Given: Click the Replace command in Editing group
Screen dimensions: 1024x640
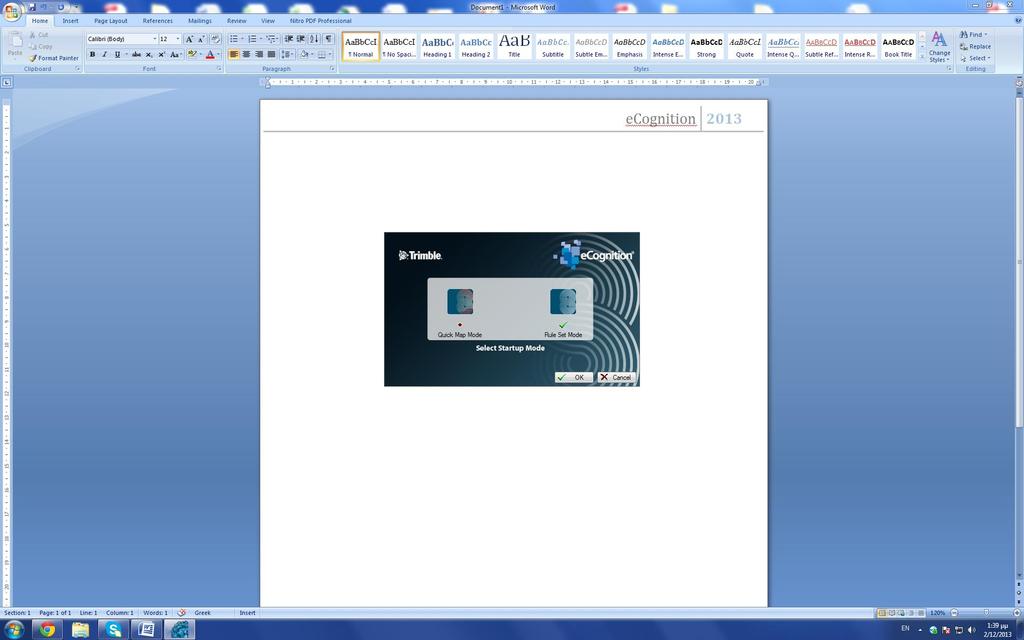Looking at the screenshot, I should (975, 46).
